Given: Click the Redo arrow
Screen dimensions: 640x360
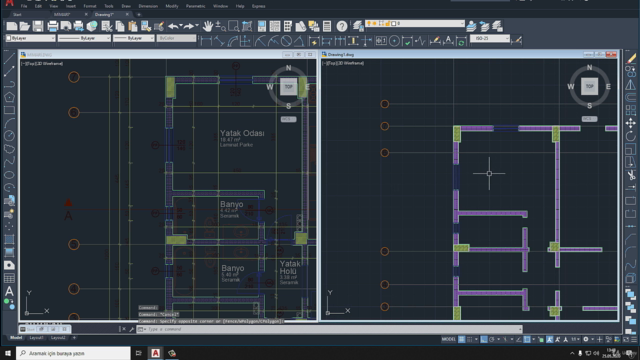Looking at the screenshot, I should (188, 27).
